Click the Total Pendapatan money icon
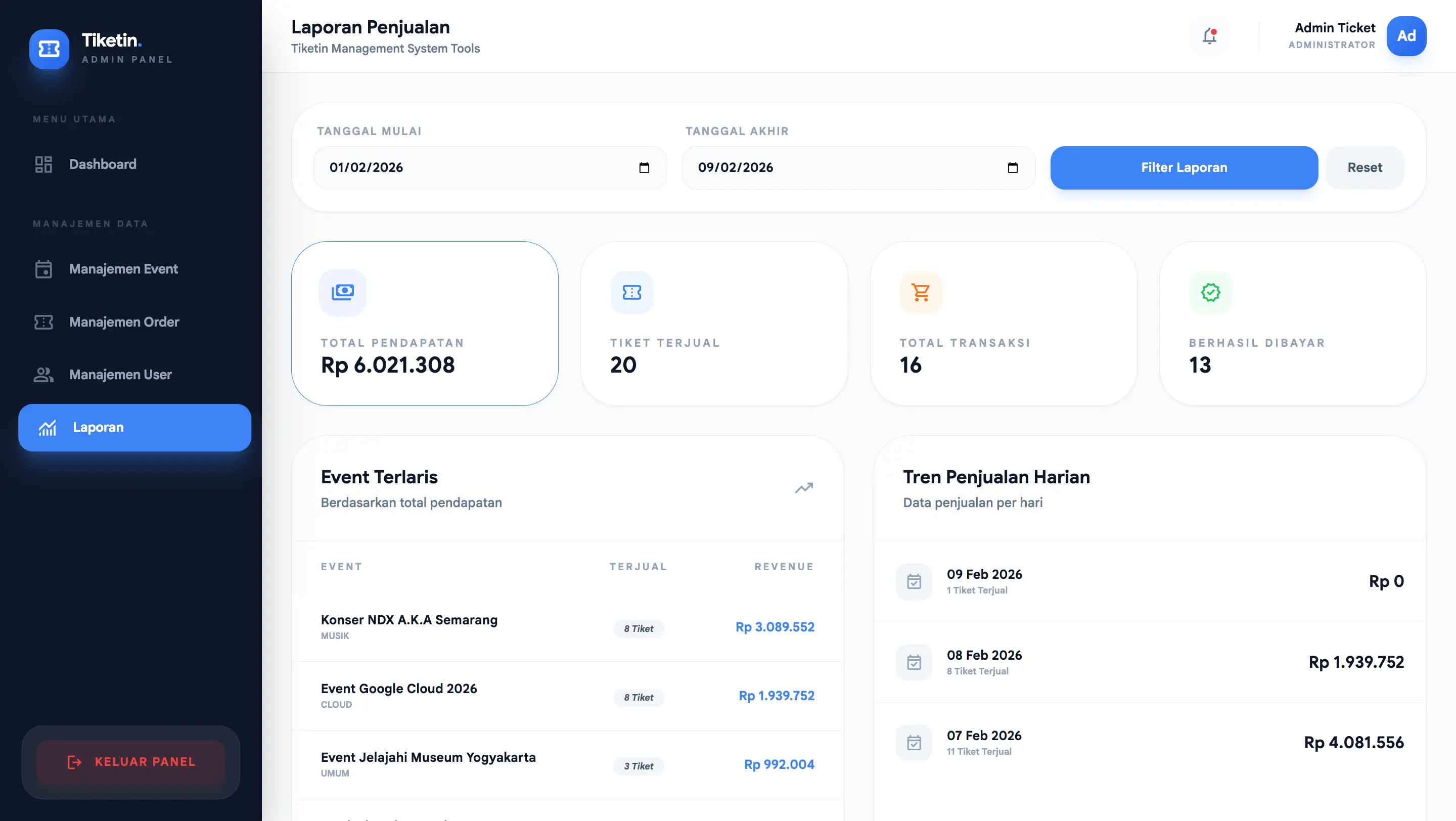This screenshot has height=821, width=1456. (343, 292)
